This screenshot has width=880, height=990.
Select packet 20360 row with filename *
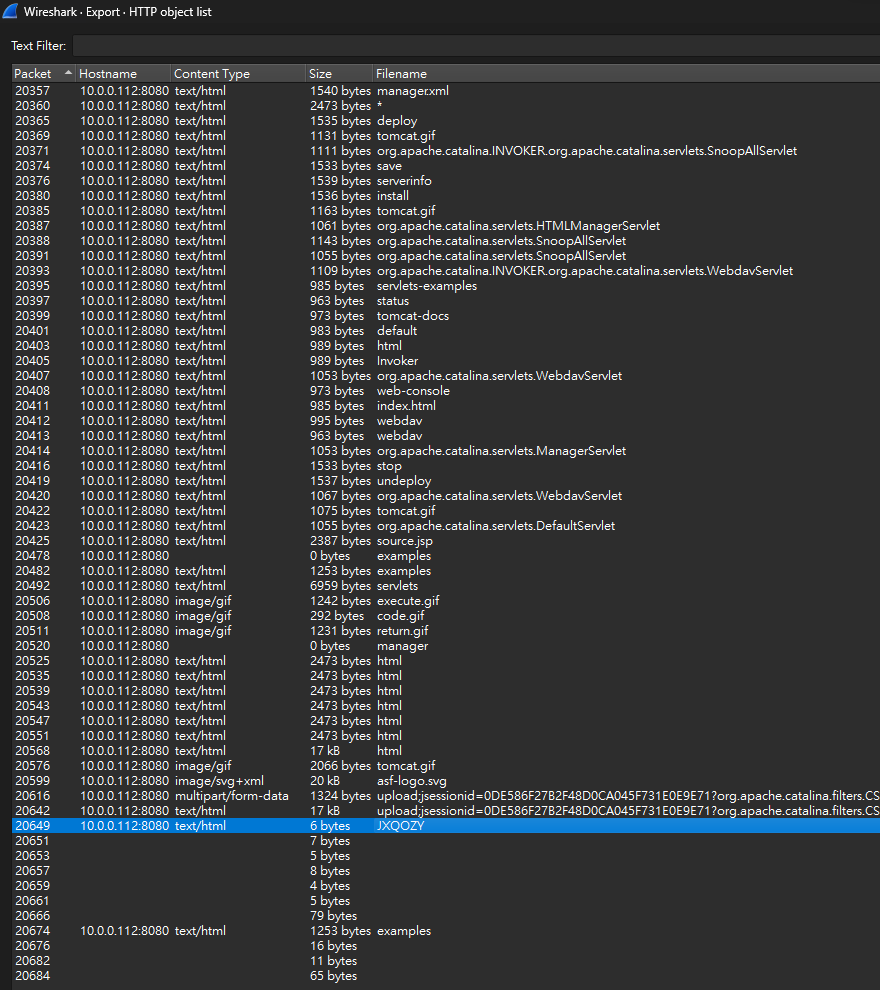pyautogui.click(x=446, y=106)
